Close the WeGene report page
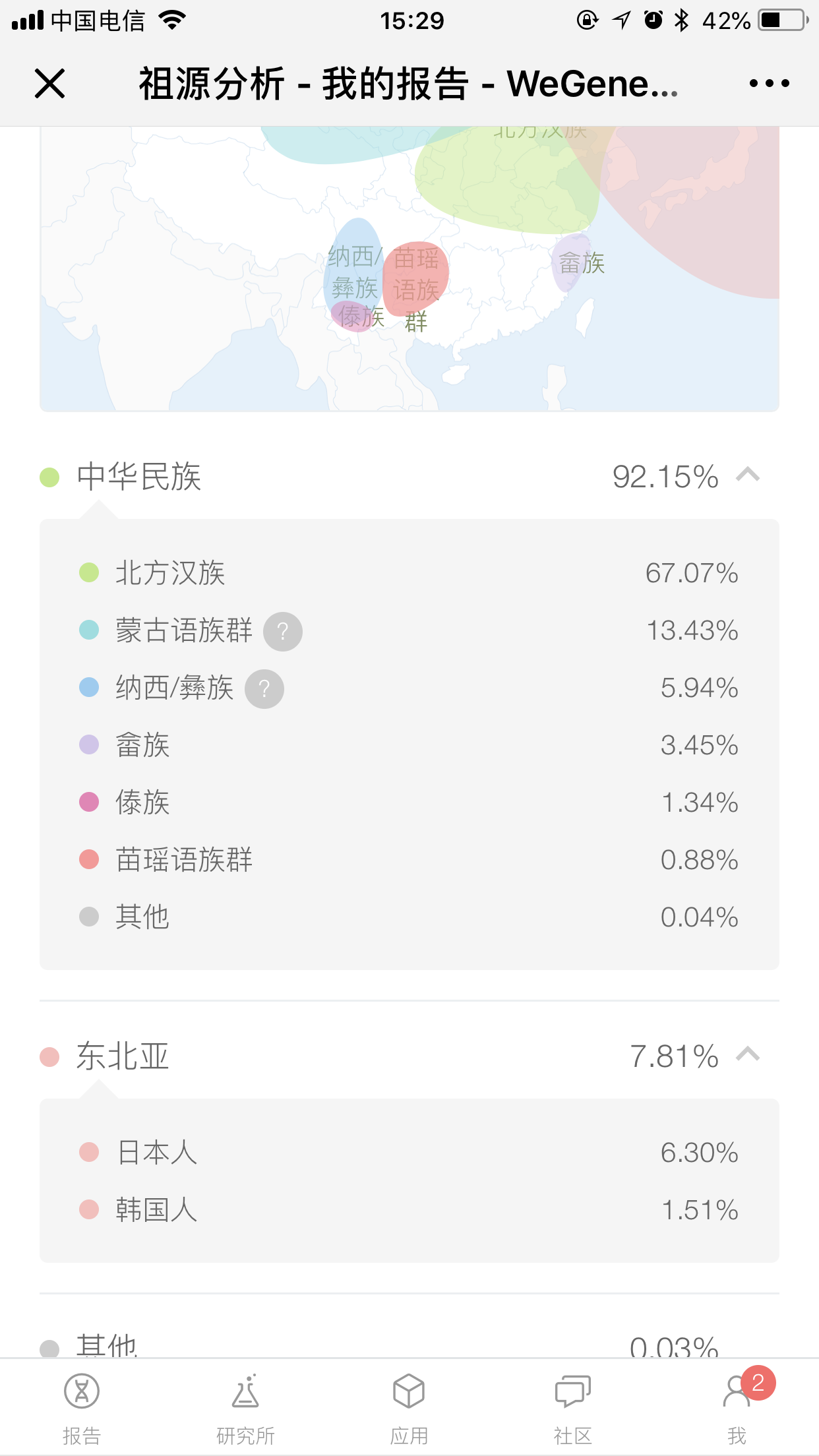Image resolution: width=819 pixels, height=1456 pixels. coord(49,84)
